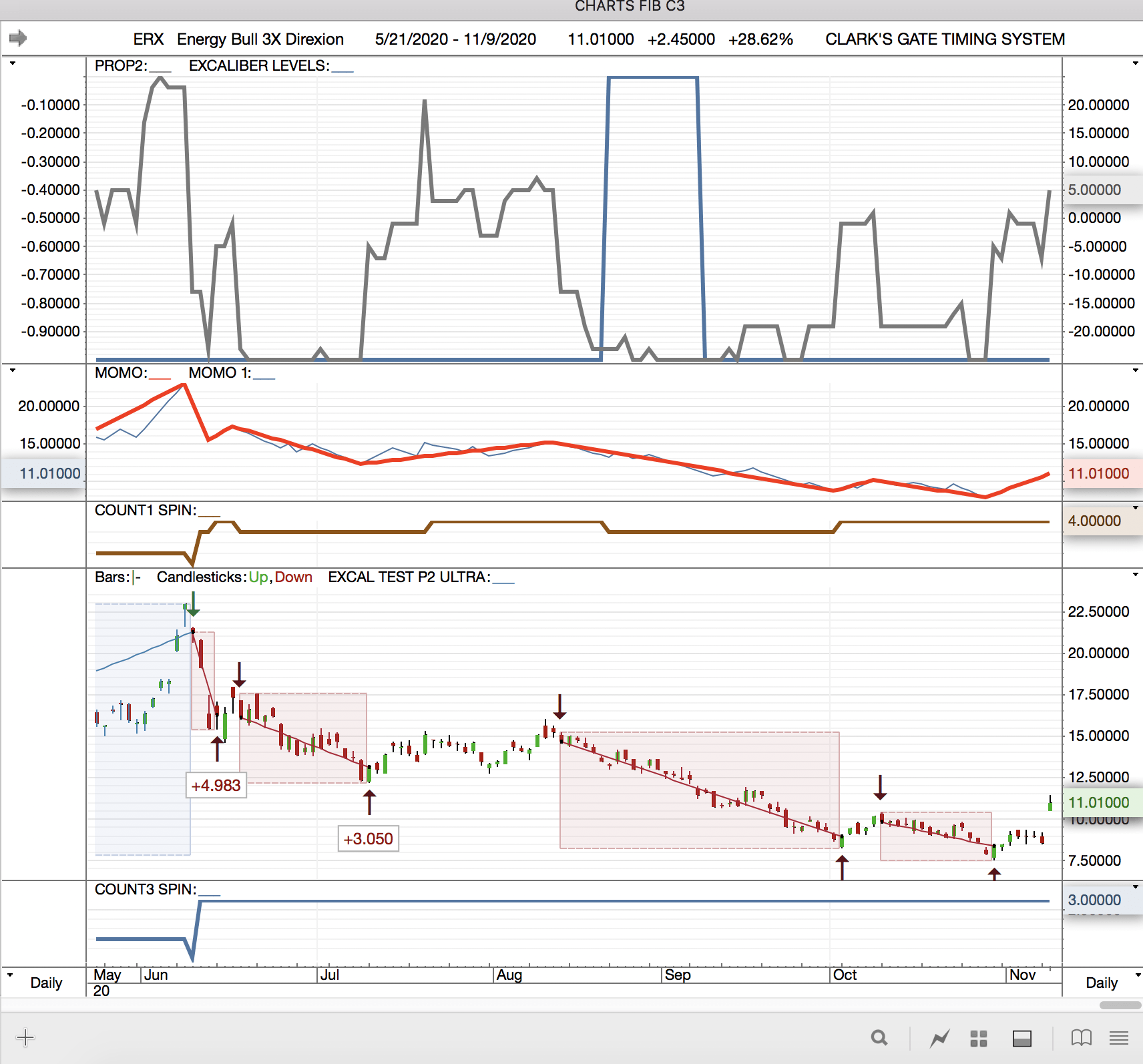Select the COUNT1 SPIN indicator label
Viewport: 1143px width, 1064px height.
click(x=146, y=511)
